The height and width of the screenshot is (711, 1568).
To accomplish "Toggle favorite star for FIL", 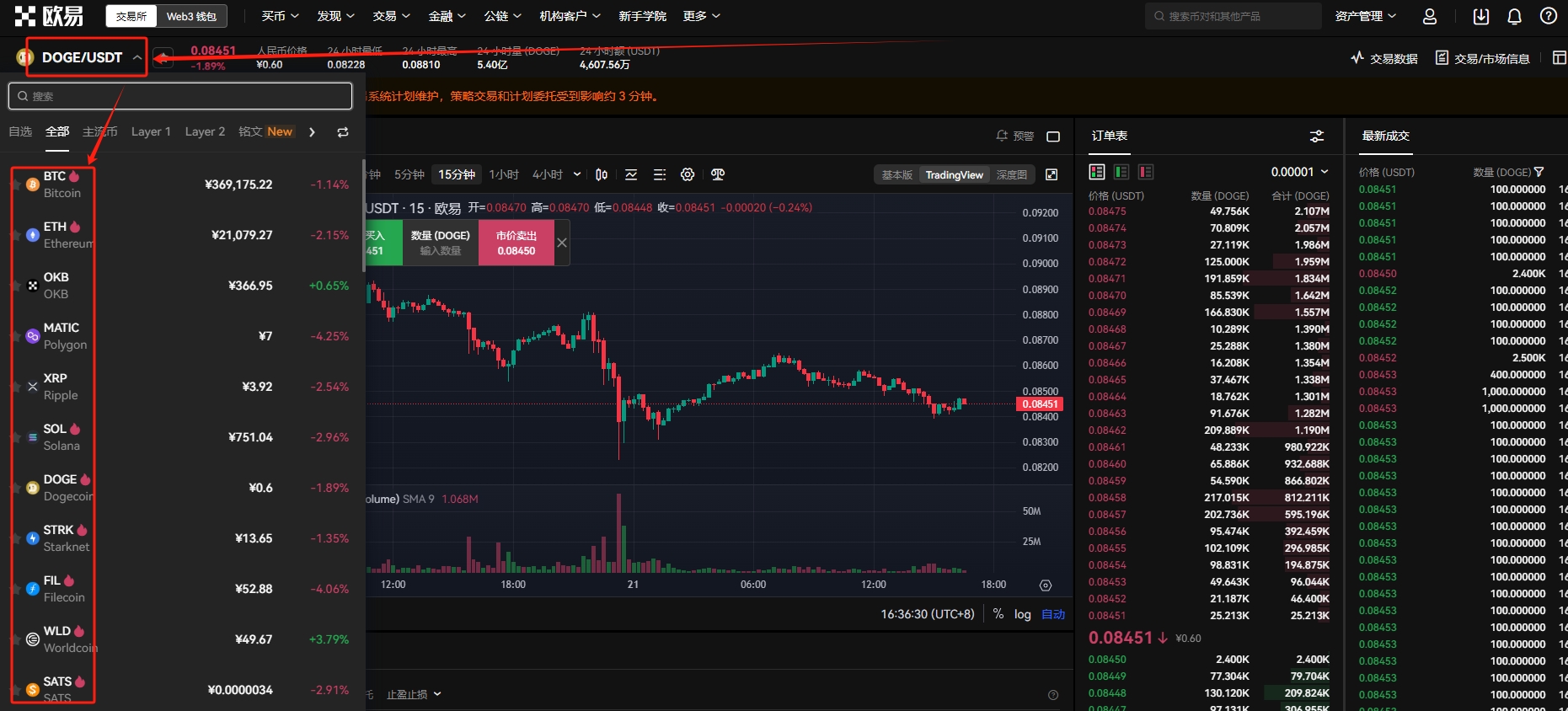I will [x=15, y=589].
